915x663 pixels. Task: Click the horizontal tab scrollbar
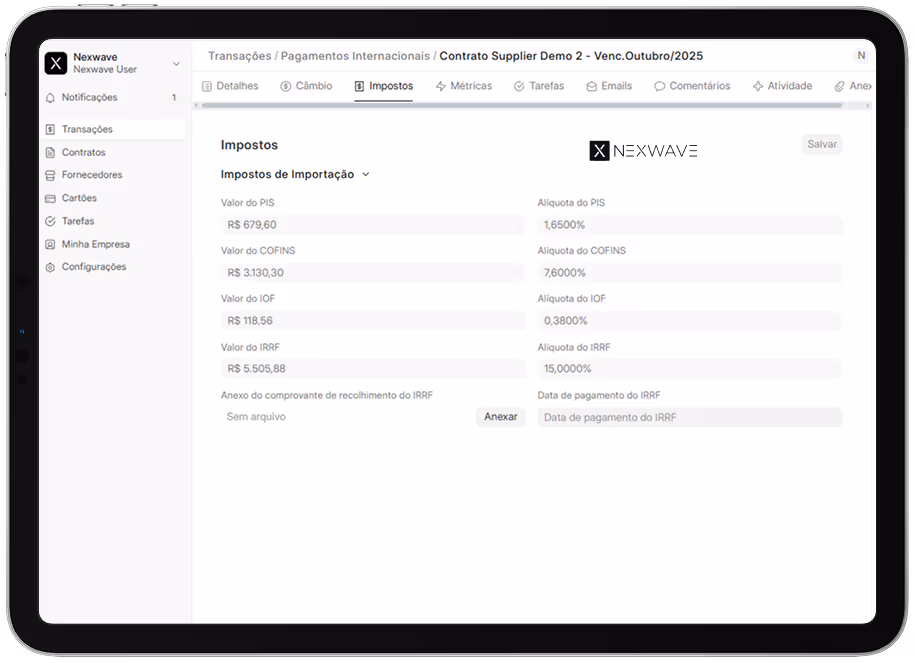point(522,106)
